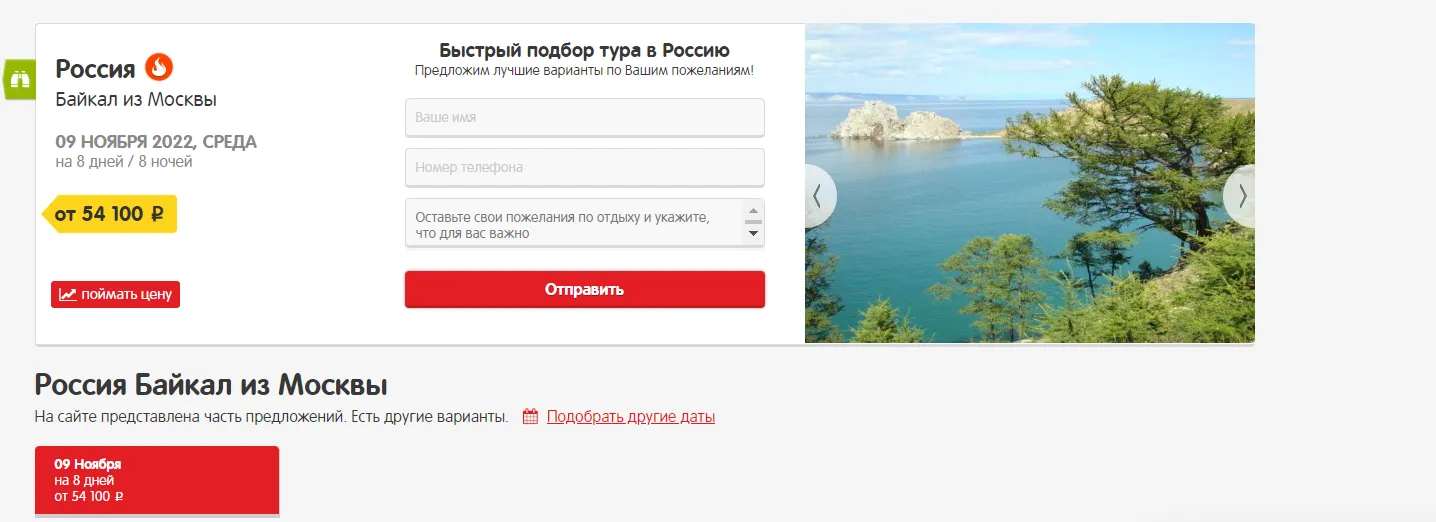Click the orange flame icon beside Россия
Image resolution: width=1436 pixels, height=522 pixels.
click(159, 68)
